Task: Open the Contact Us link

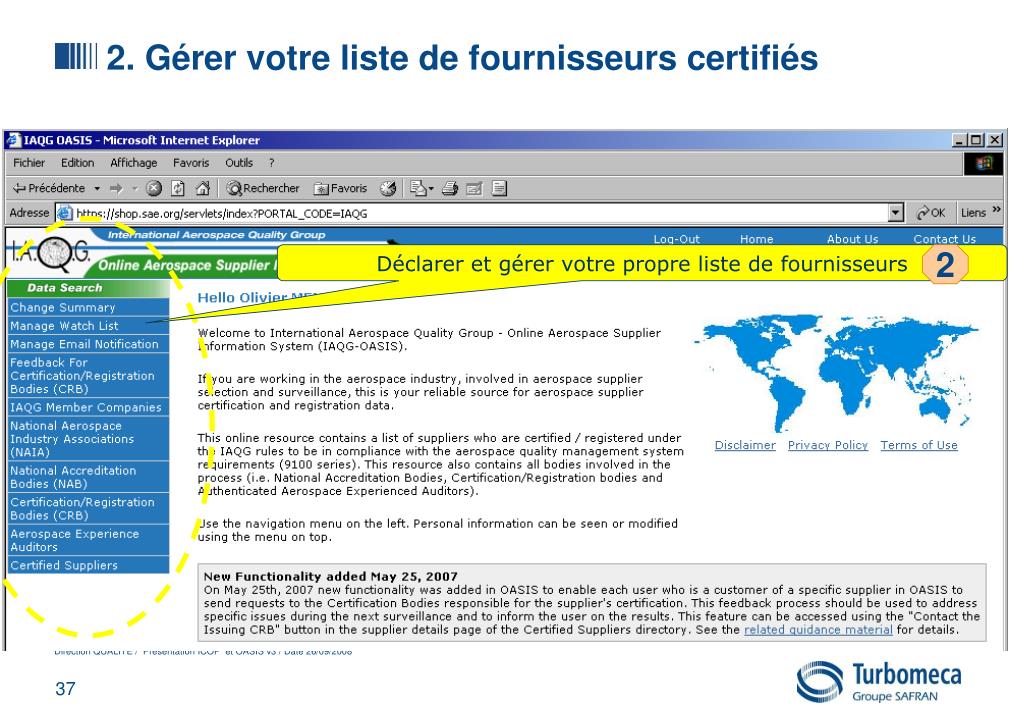Action: click(944, 239)
